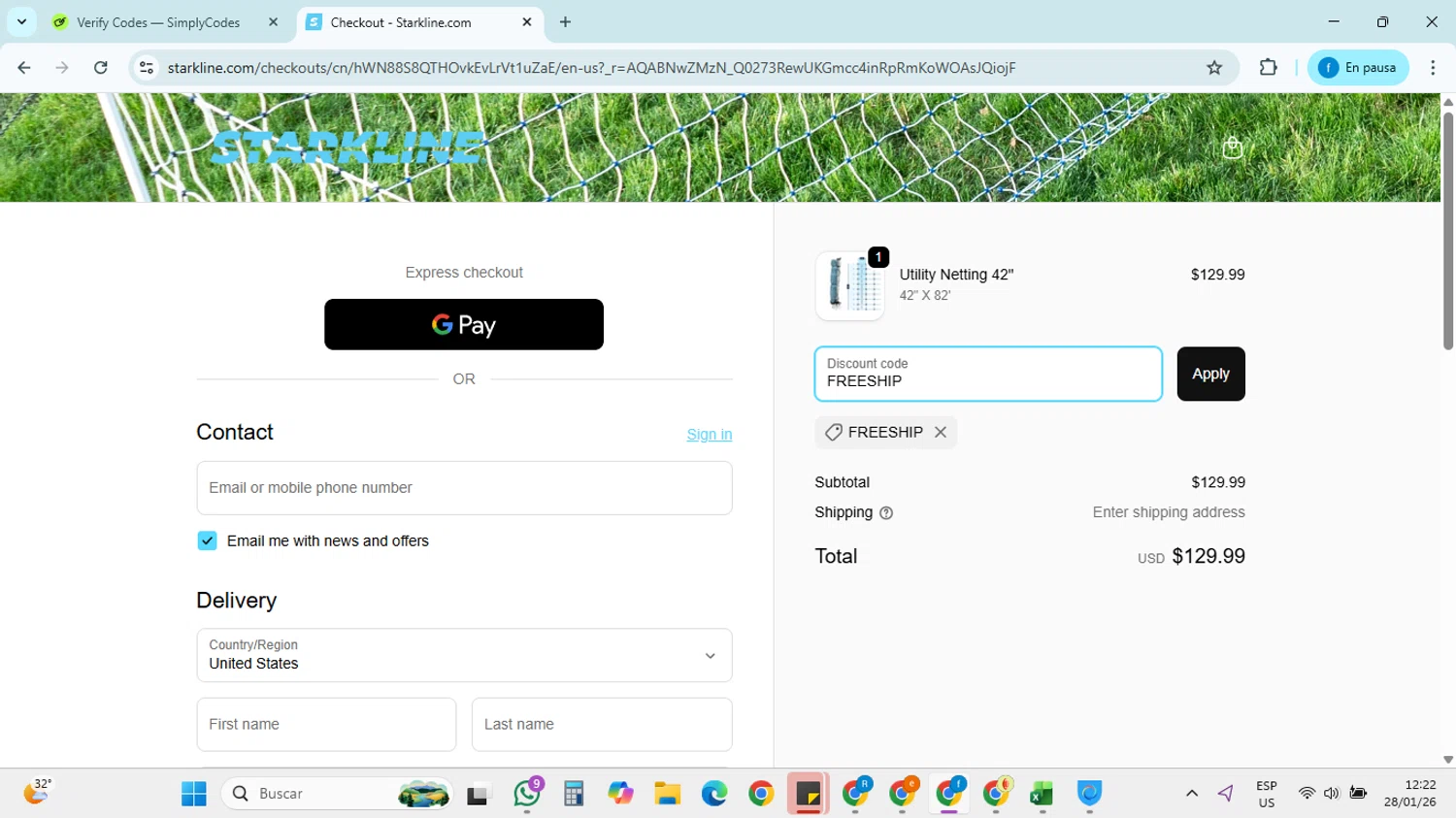Open the volume speaker tray icon

[1332, 794]
